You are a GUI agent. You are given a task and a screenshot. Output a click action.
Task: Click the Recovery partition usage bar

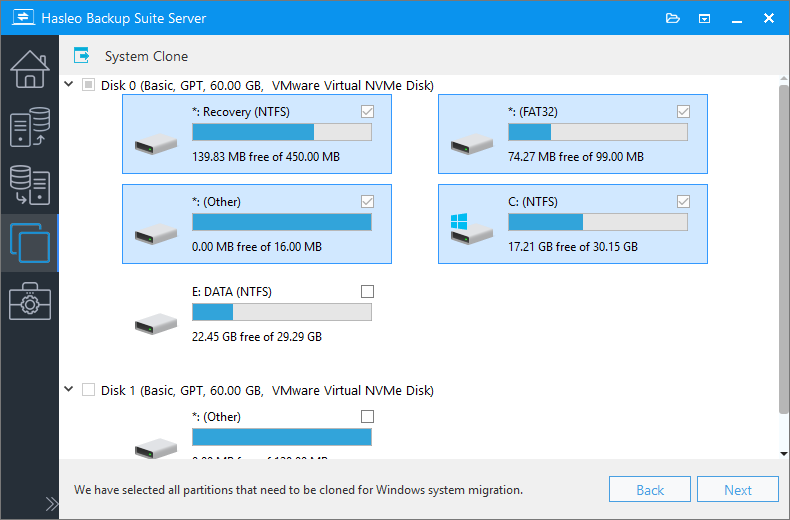(x=282, y=132)
